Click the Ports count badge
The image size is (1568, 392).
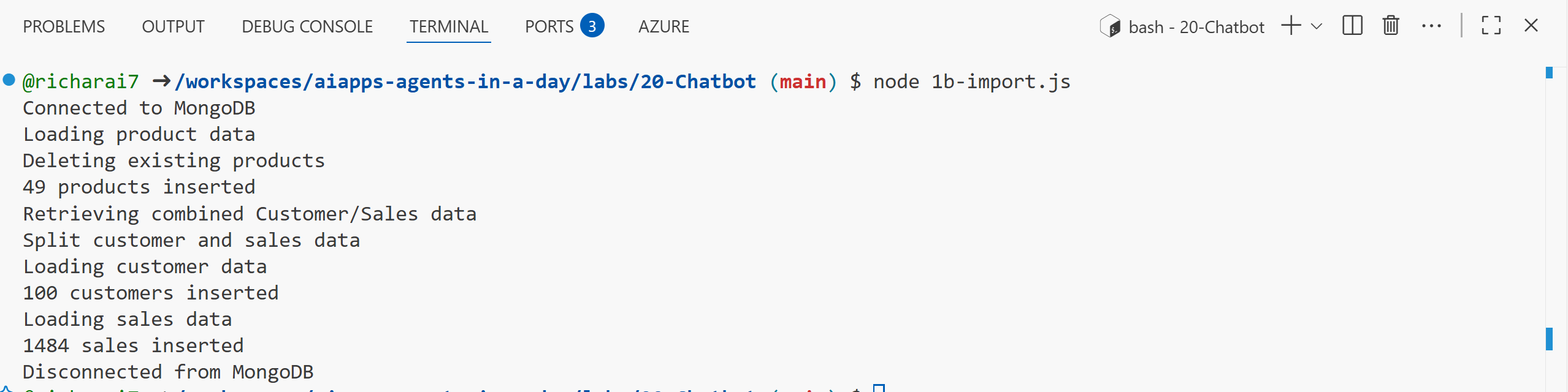(592, 26)
